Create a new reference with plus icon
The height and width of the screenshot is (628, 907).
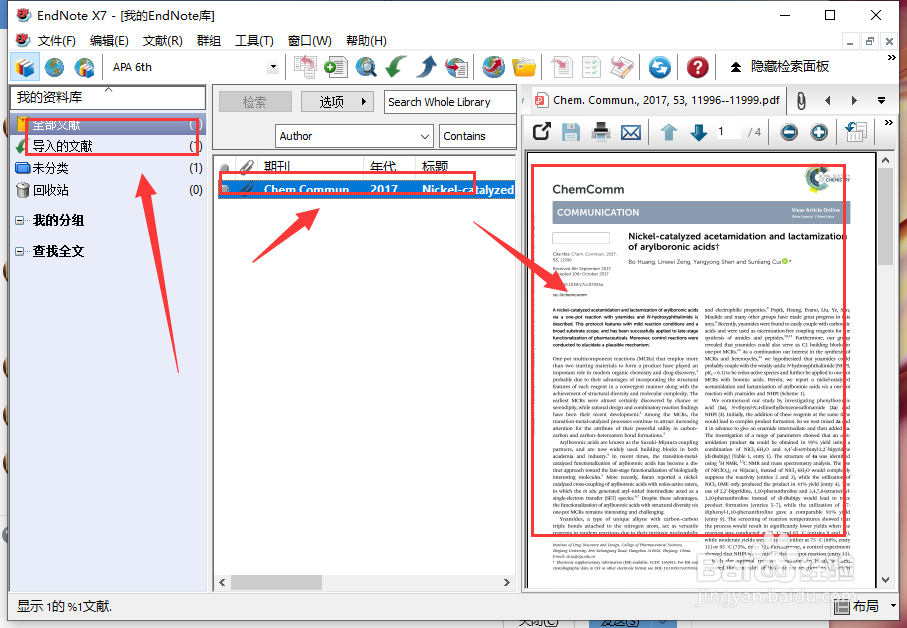pyautogui.click(x=335, y=67)
